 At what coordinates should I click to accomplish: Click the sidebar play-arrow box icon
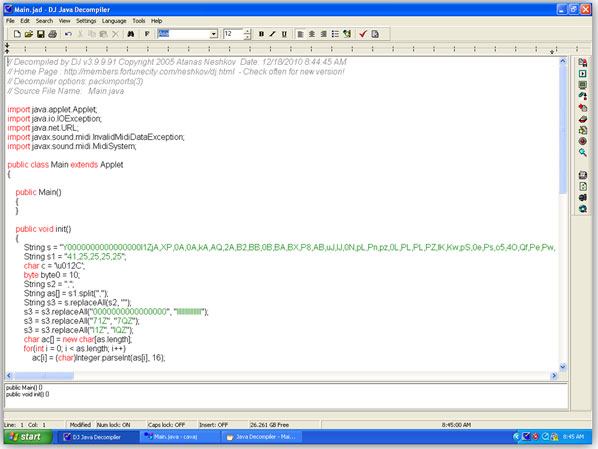tap(582, 74)
